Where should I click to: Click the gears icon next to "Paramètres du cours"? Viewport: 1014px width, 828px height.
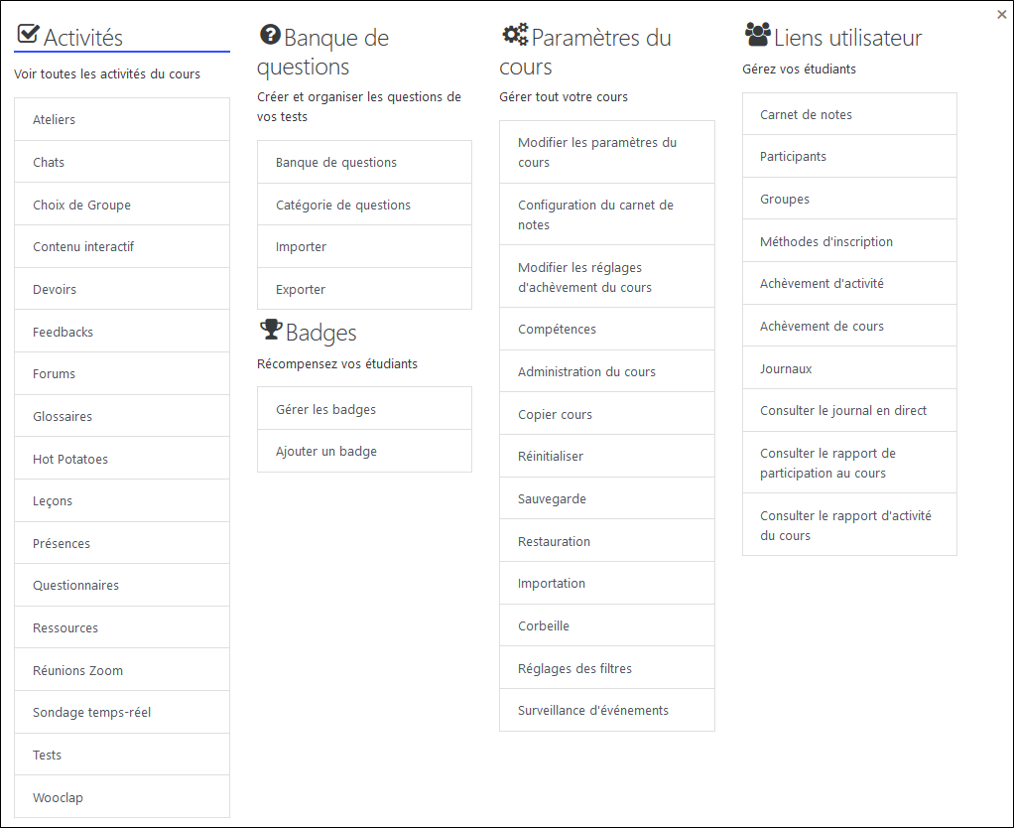pos(514,33)
